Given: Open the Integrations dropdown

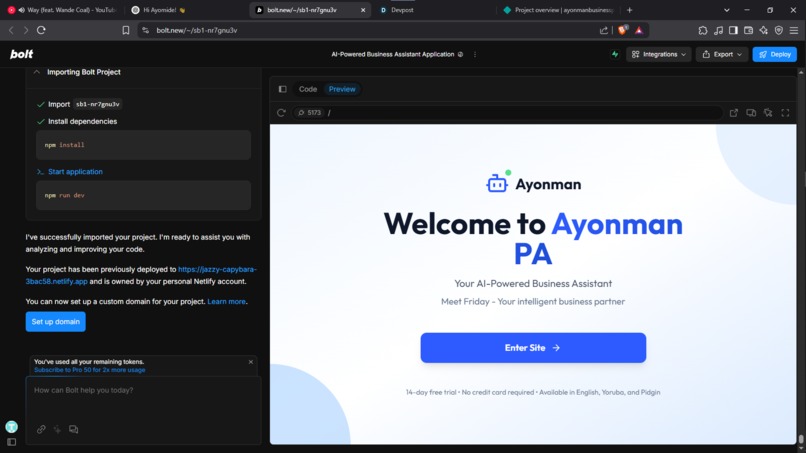Looking at the screenshot, I should 658,54.
